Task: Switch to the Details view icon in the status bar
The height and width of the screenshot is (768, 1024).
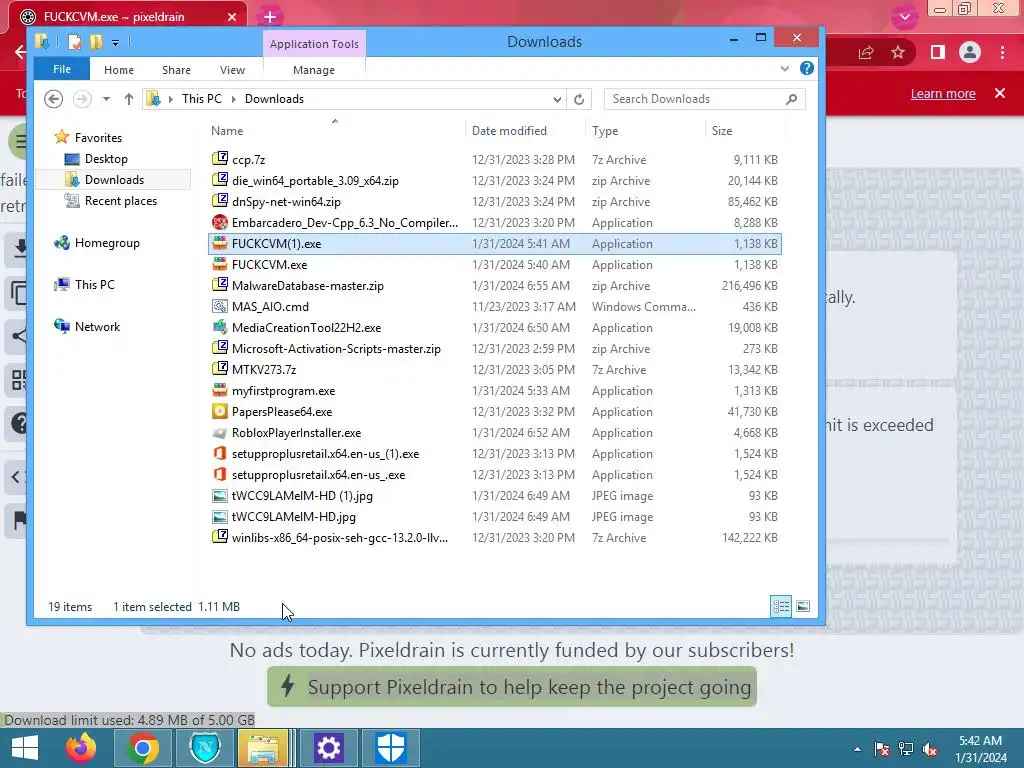Action: click(781, 606)
